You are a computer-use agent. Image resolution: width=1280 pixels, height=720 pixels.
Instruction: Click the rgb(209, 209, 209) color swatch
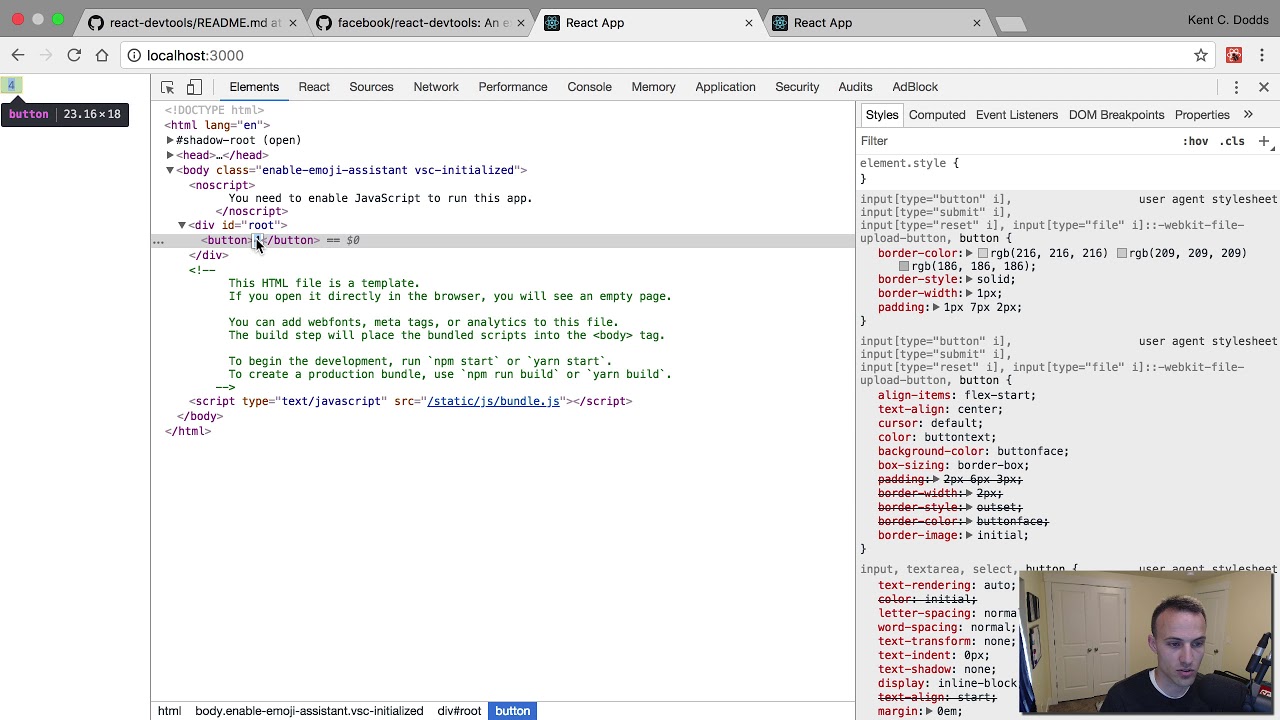(1122, 253)
